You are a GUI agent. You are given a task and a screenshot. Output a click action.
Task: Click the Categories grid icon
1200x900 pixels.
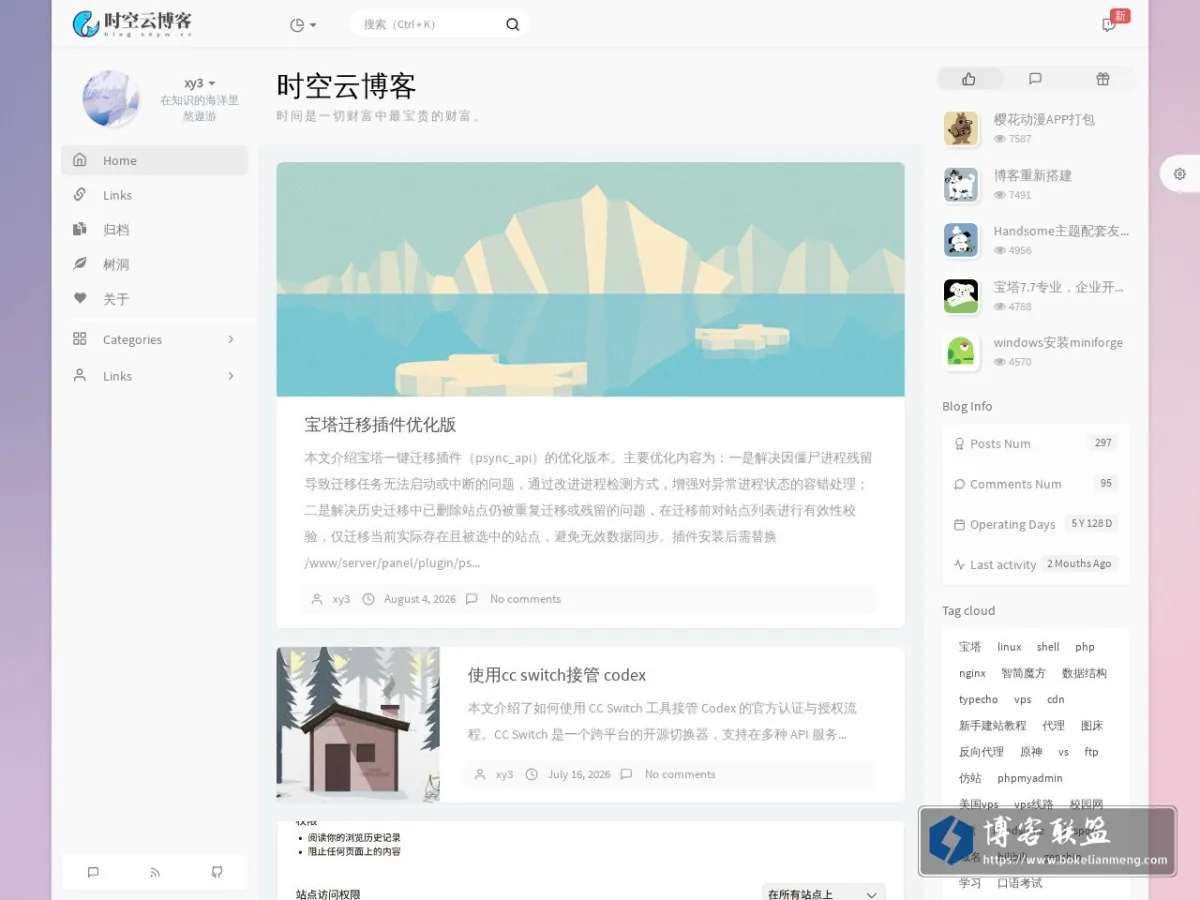[80, 339]
